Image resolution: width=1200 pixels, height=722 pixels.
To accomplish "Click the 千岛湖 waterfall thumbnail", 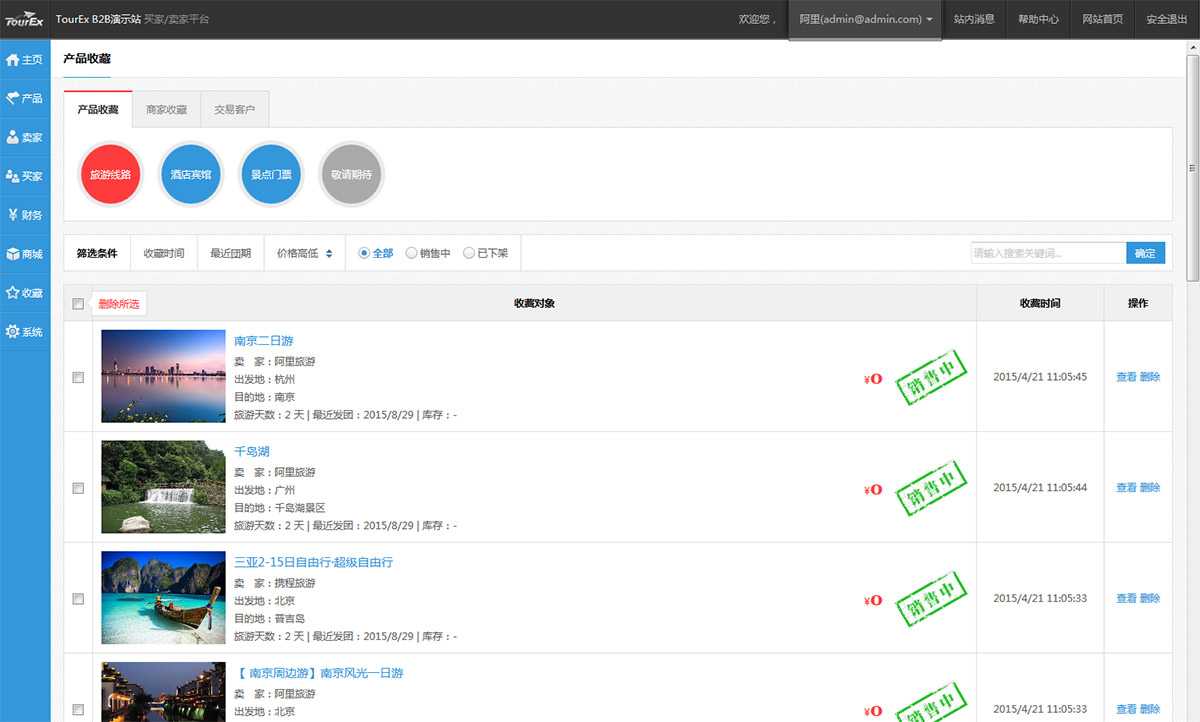I will (164, 487).
